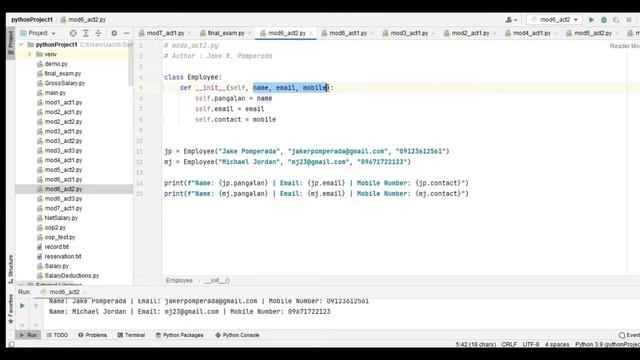Close the mod6_act2.py editor tab

coord(311,33)
